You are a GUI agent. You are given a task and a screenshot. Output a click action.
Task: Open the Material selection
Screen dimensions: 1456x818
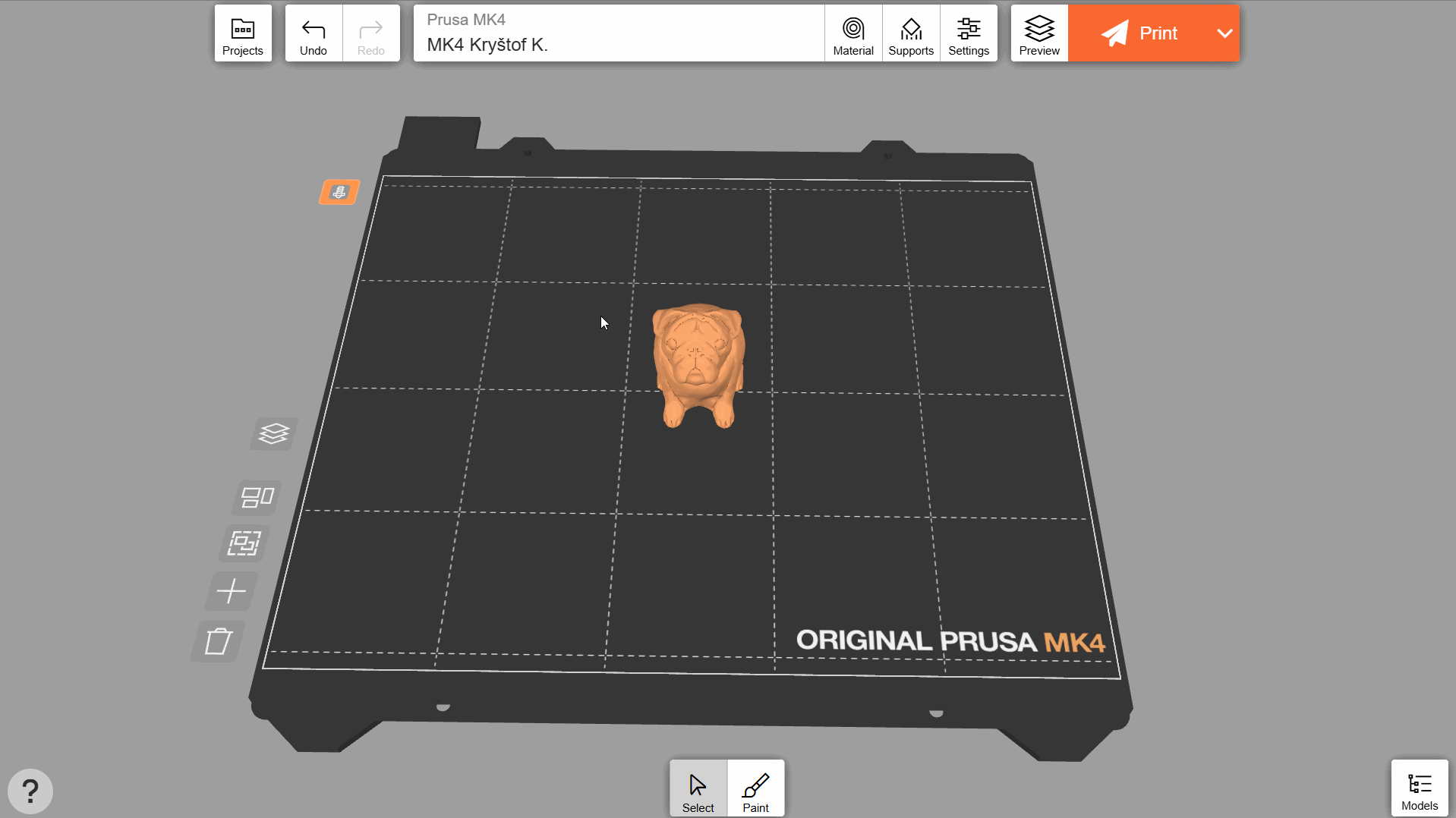(852, 33)
